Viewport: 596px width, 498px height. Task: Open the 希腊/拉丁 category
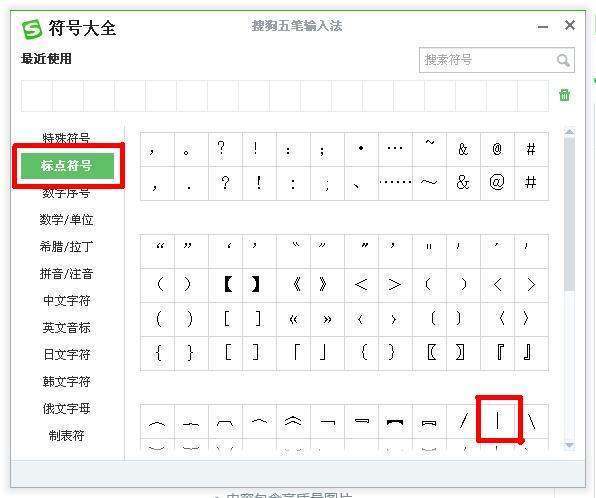tap(67, 247)
